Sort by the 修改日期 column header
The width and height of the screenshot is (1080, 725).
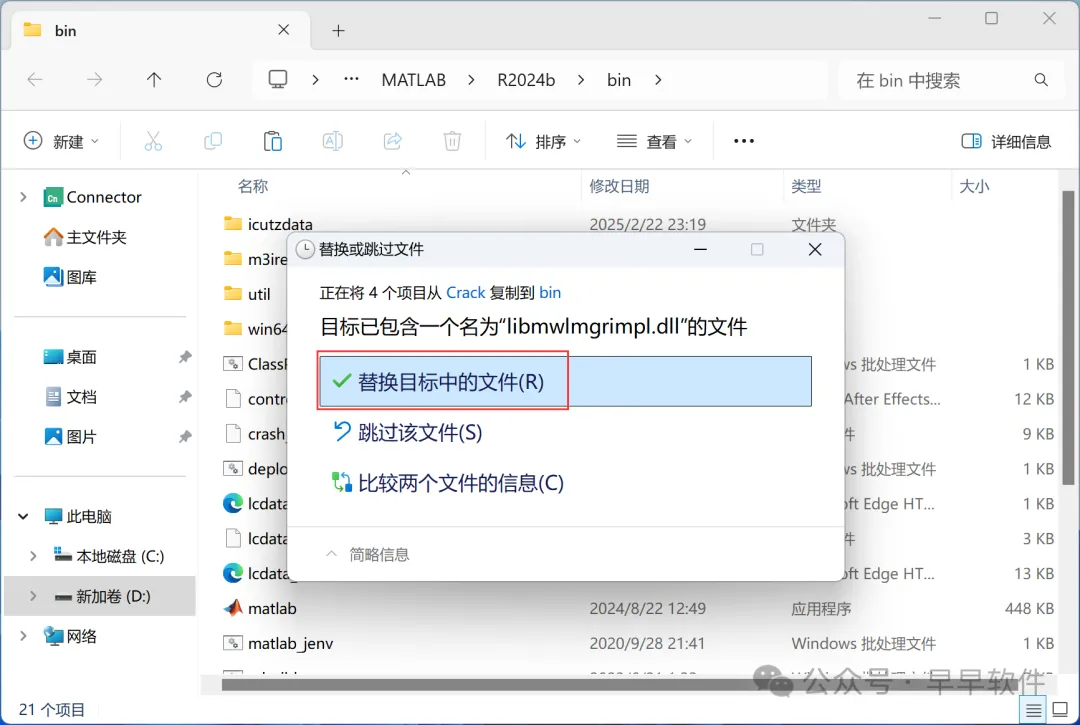[x=619, y=186]
